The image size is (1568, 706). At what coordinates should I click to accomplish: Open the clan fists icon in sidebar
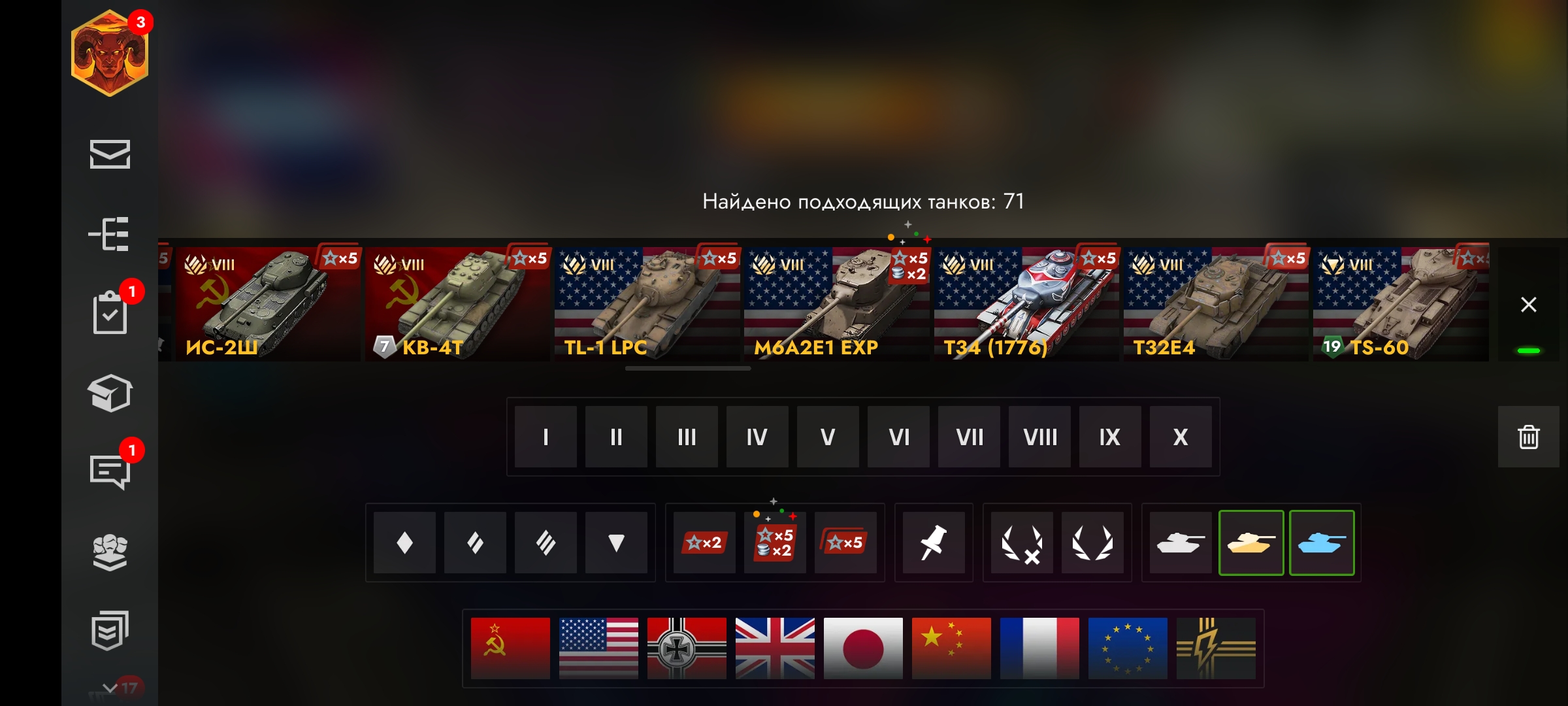[110, 552]
